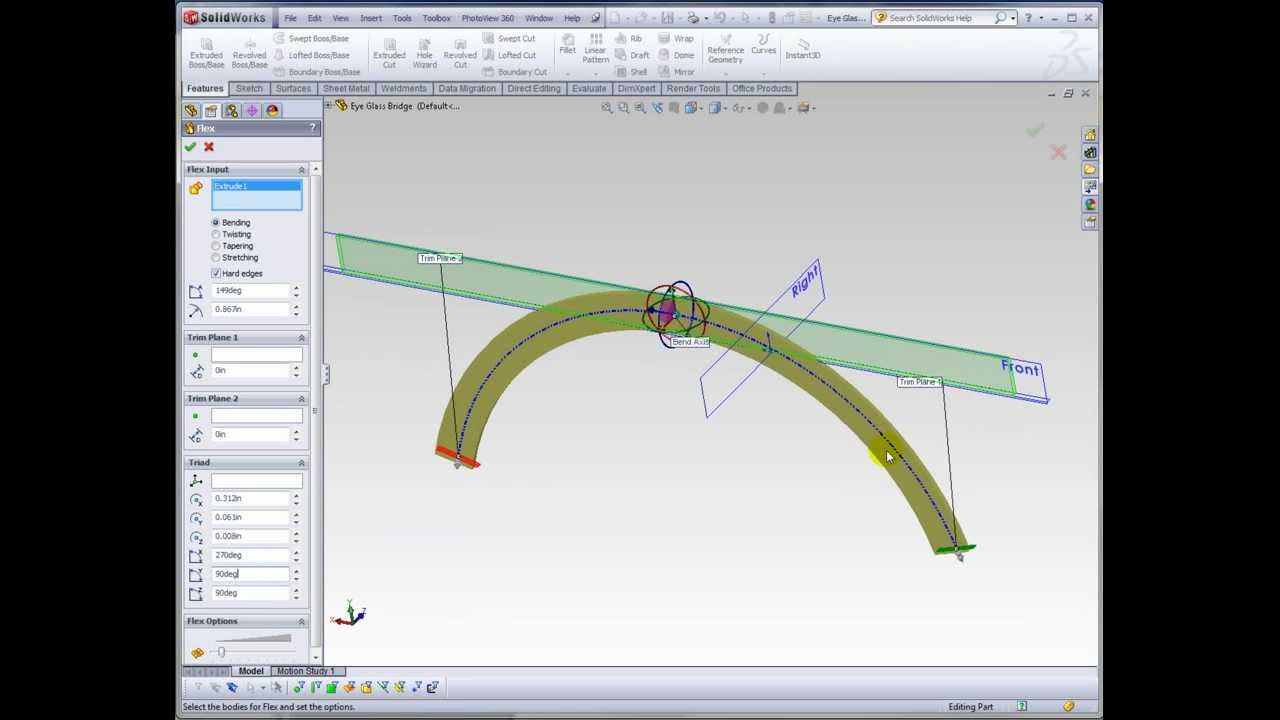Select Extrude1 in Flex Input list
Viewport: 1280px width, 720px height.
pos(256,187)
